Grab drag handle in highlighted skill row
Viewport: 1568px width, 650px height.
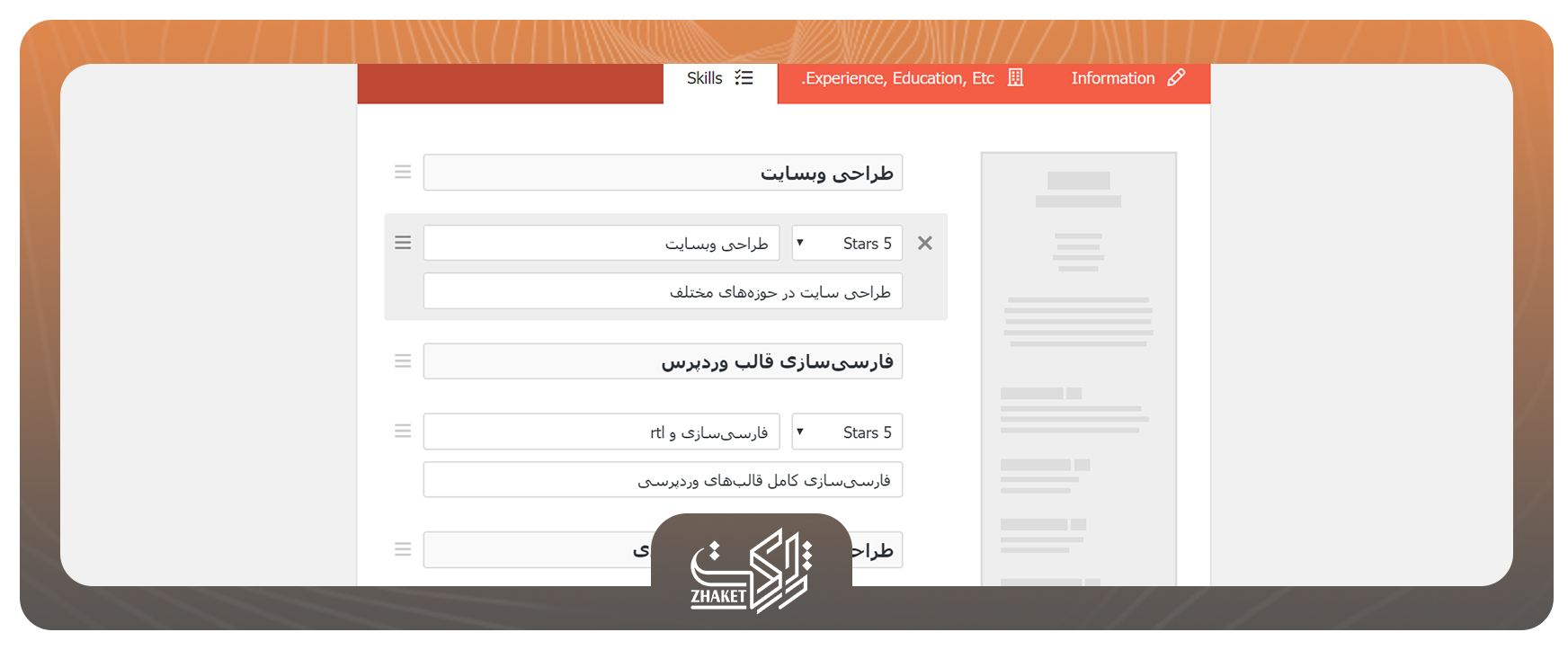coord(403,243)
